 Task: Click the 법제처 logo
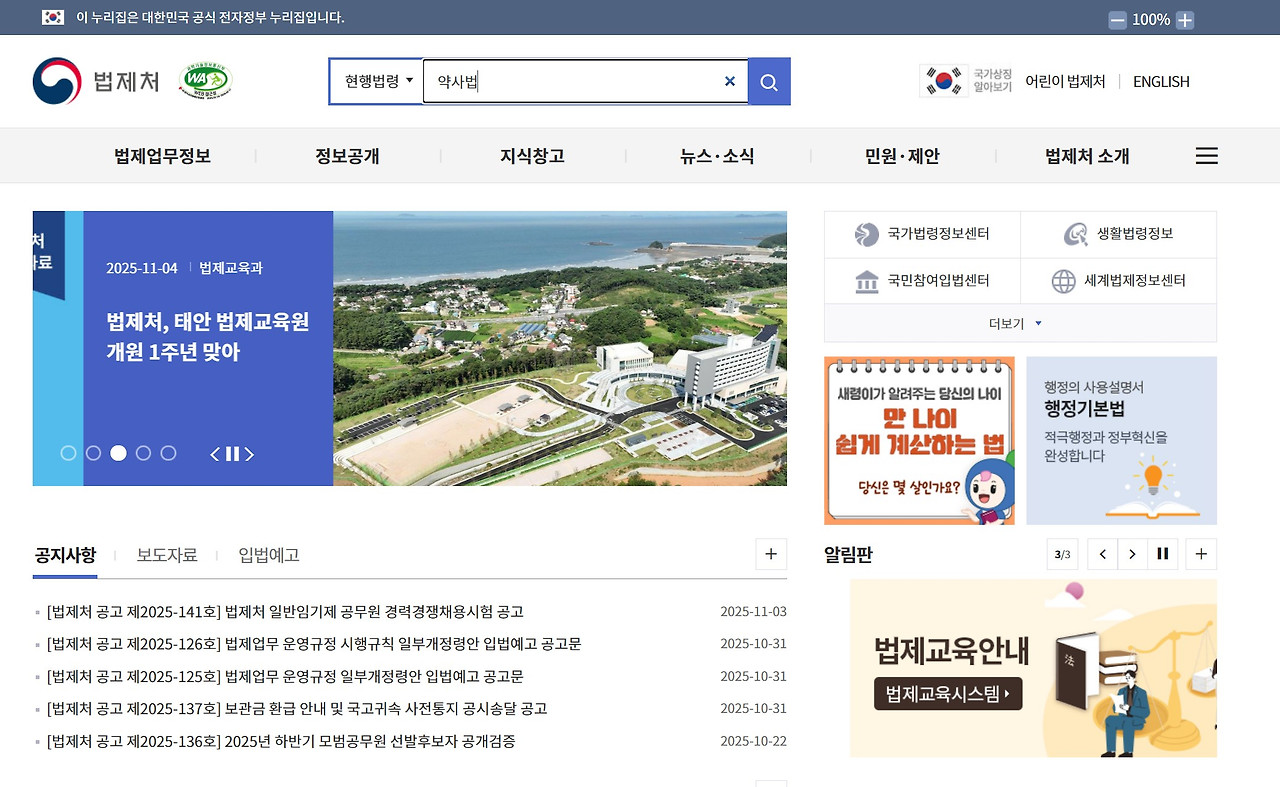point(87,81)
